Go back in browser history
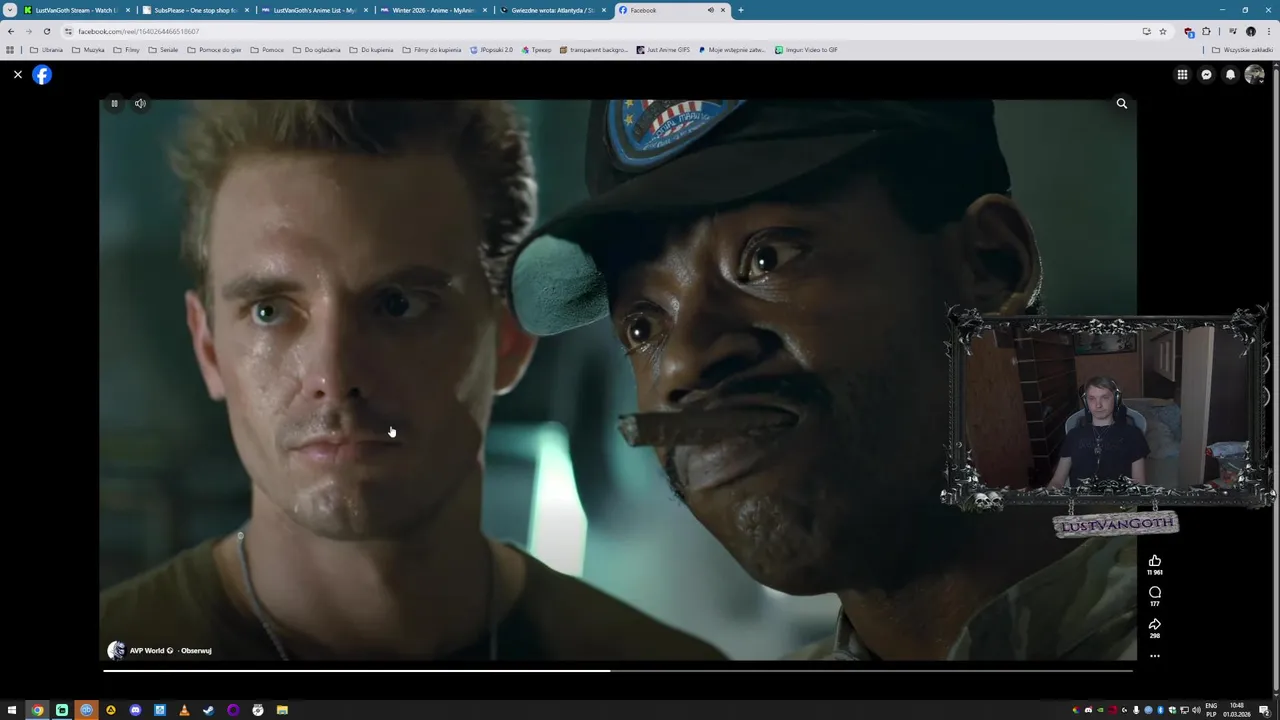Screen dimensions: 1280x720 11,31
